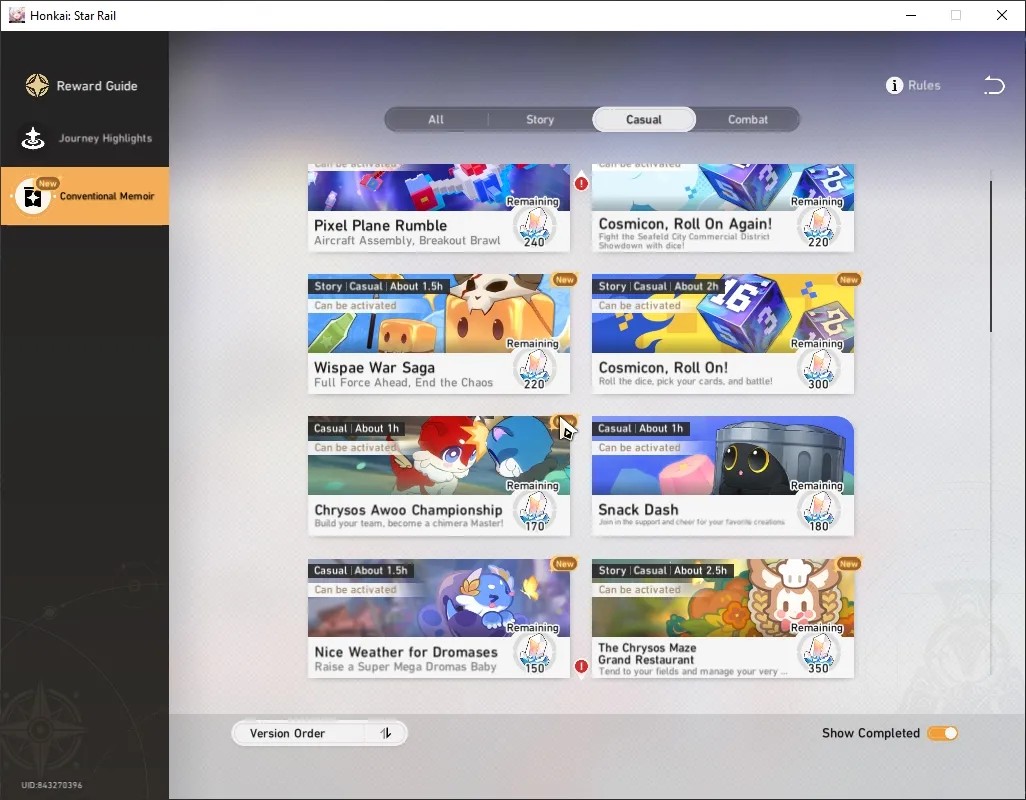Select the Cosmicon, Roll On! dice banner image
The image size is (1026, 800).
(722, 313)
